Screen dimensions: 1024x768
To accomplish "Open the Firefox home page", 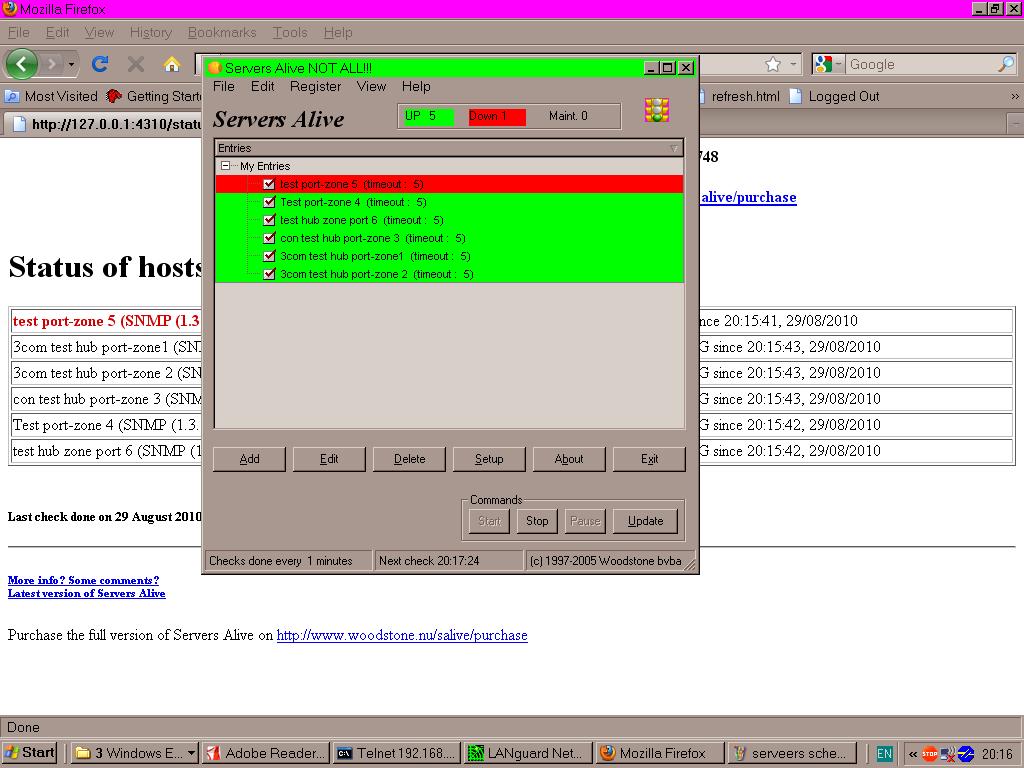I will pos(172,64).
